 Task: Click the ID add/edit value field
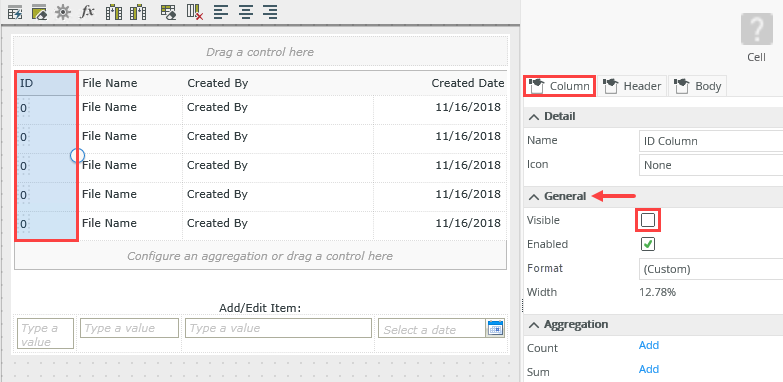(45, 334)
